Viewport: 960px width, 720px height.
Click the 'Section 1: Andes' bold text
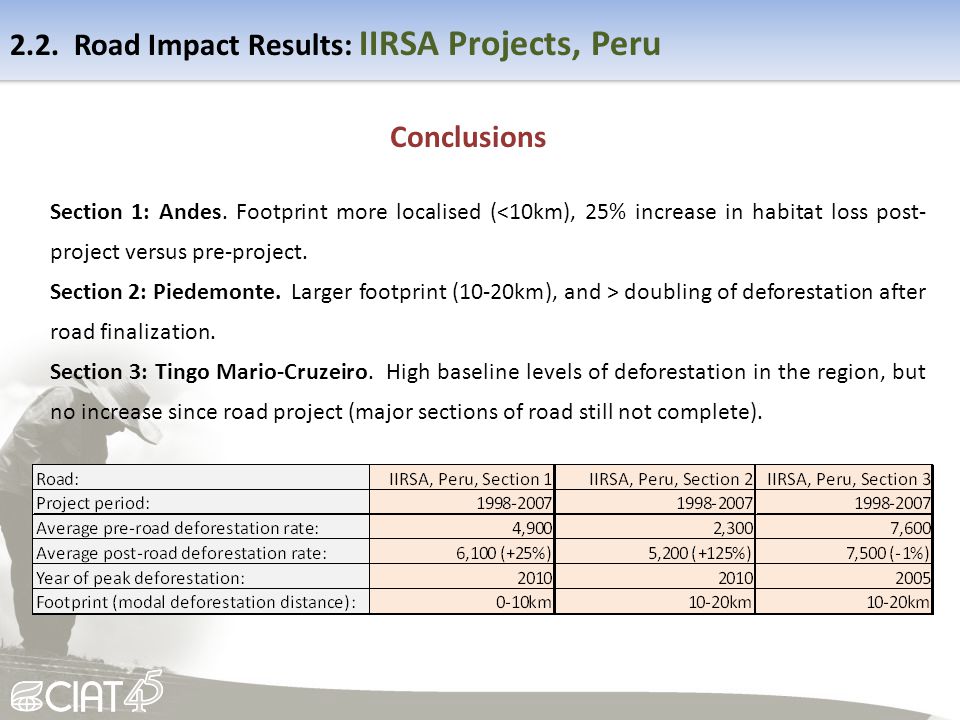[135, 212]
